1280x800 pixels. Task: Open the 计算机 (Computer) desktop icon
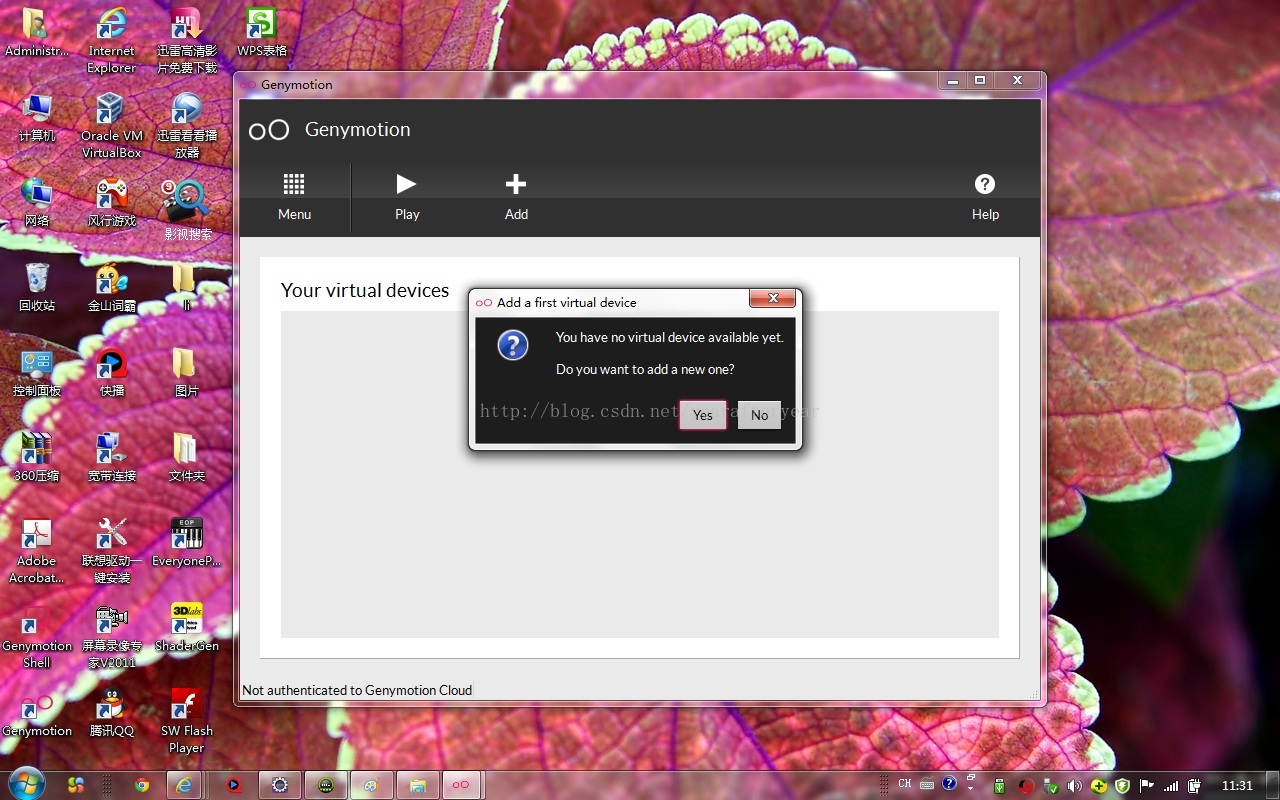click(36, 118)
